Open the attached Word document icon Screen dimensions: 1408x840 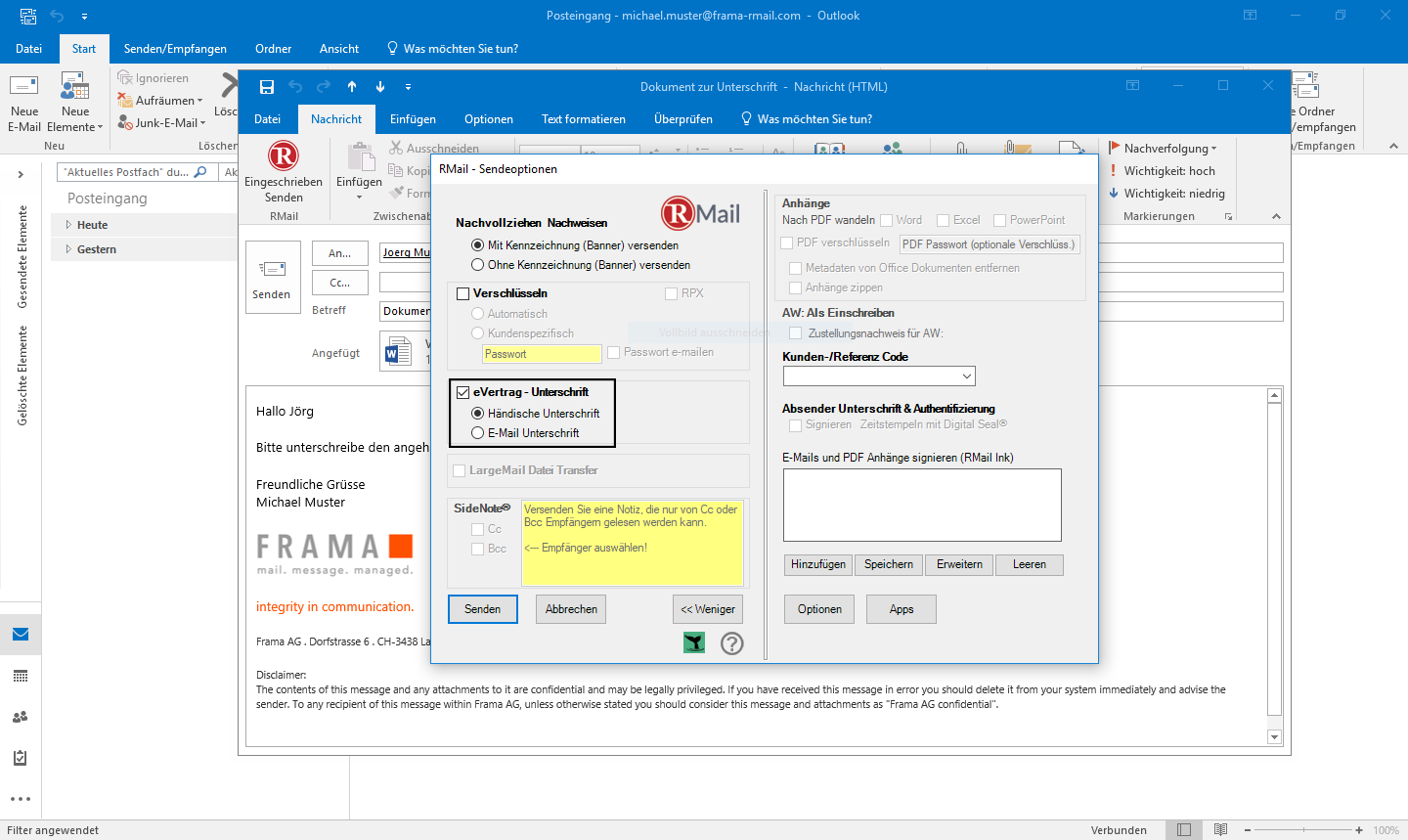[x=398, y=352]
